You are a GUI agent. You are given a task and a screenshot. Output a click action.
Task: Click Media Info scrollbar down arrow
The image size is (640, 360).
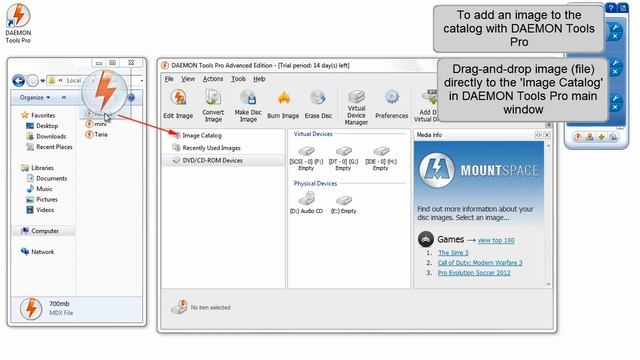(x=548, y=284)
